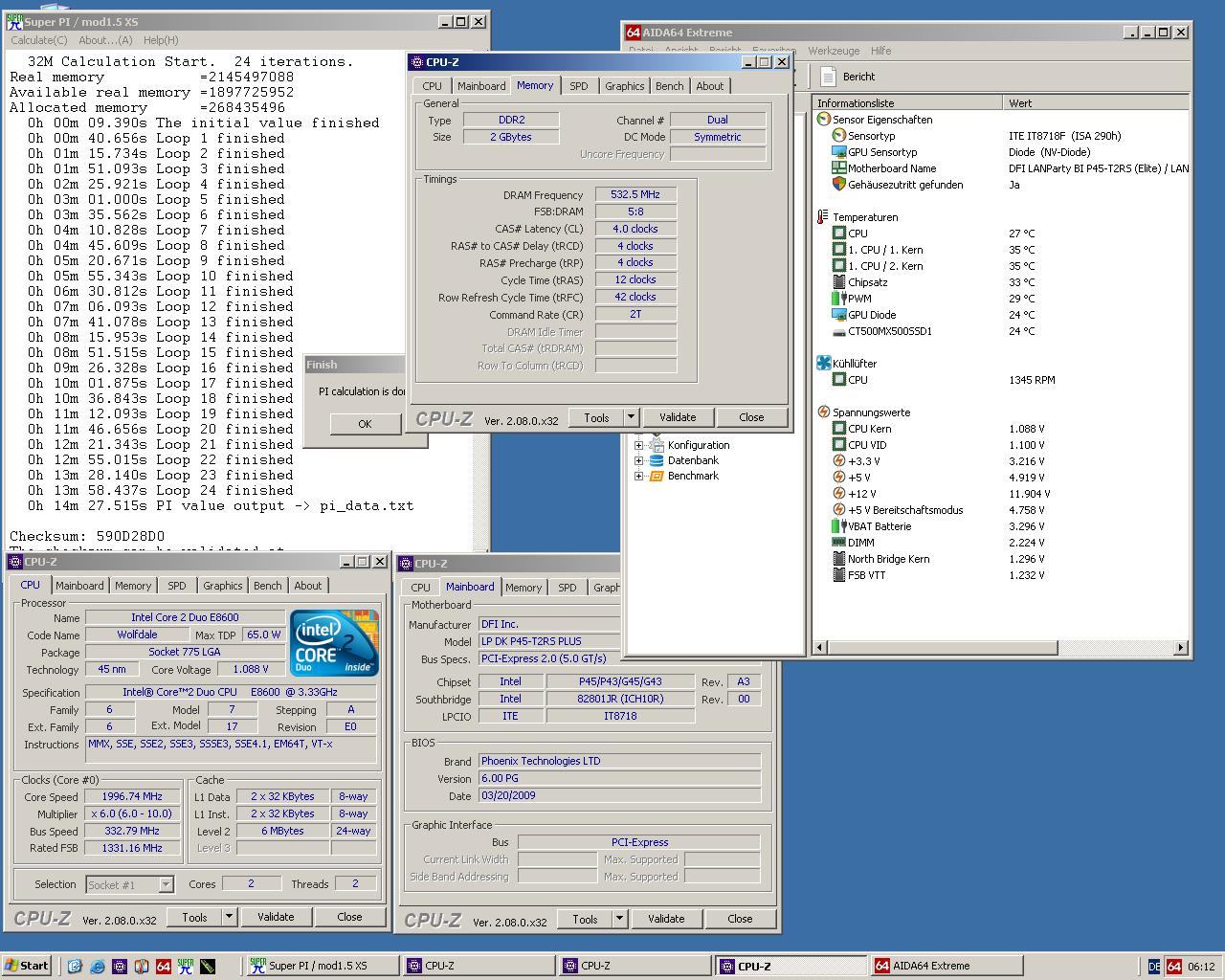Click the Konfiguration tree icon in AIDA64
This screenshot has width=1225, height=980.
point(657,445)
